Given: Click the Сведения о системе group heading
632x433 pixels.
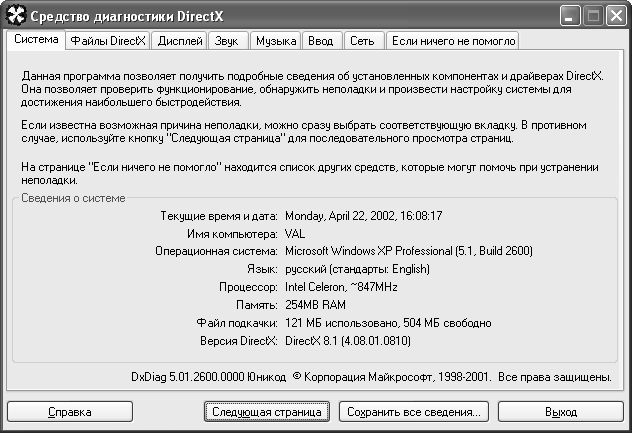Looking at the screenshot, I should click(73, 198).
